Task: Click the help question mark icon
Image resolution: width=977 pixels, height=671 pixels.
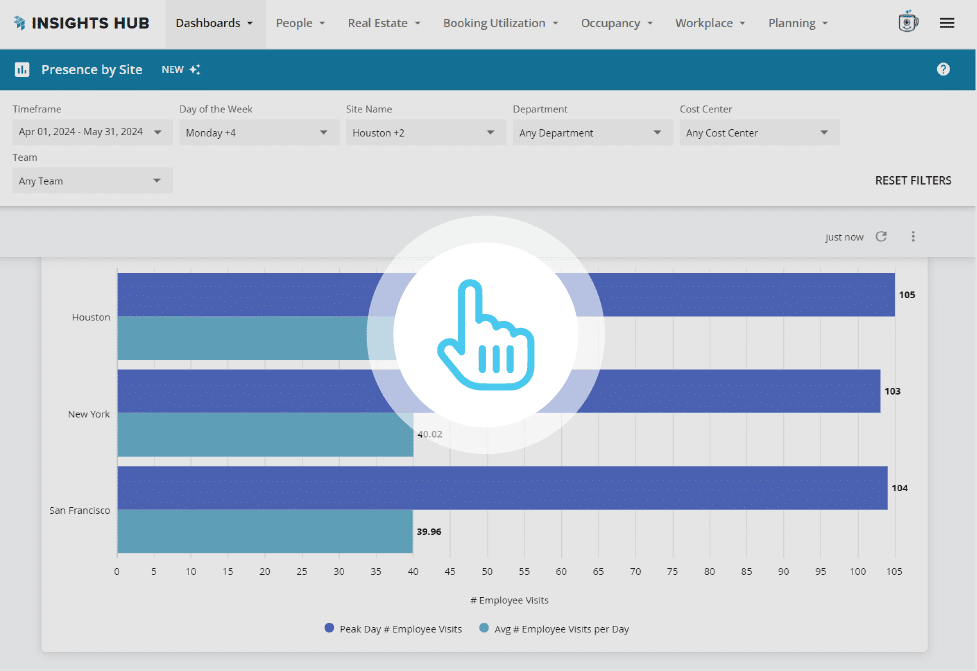Action: tap(943, 69)
